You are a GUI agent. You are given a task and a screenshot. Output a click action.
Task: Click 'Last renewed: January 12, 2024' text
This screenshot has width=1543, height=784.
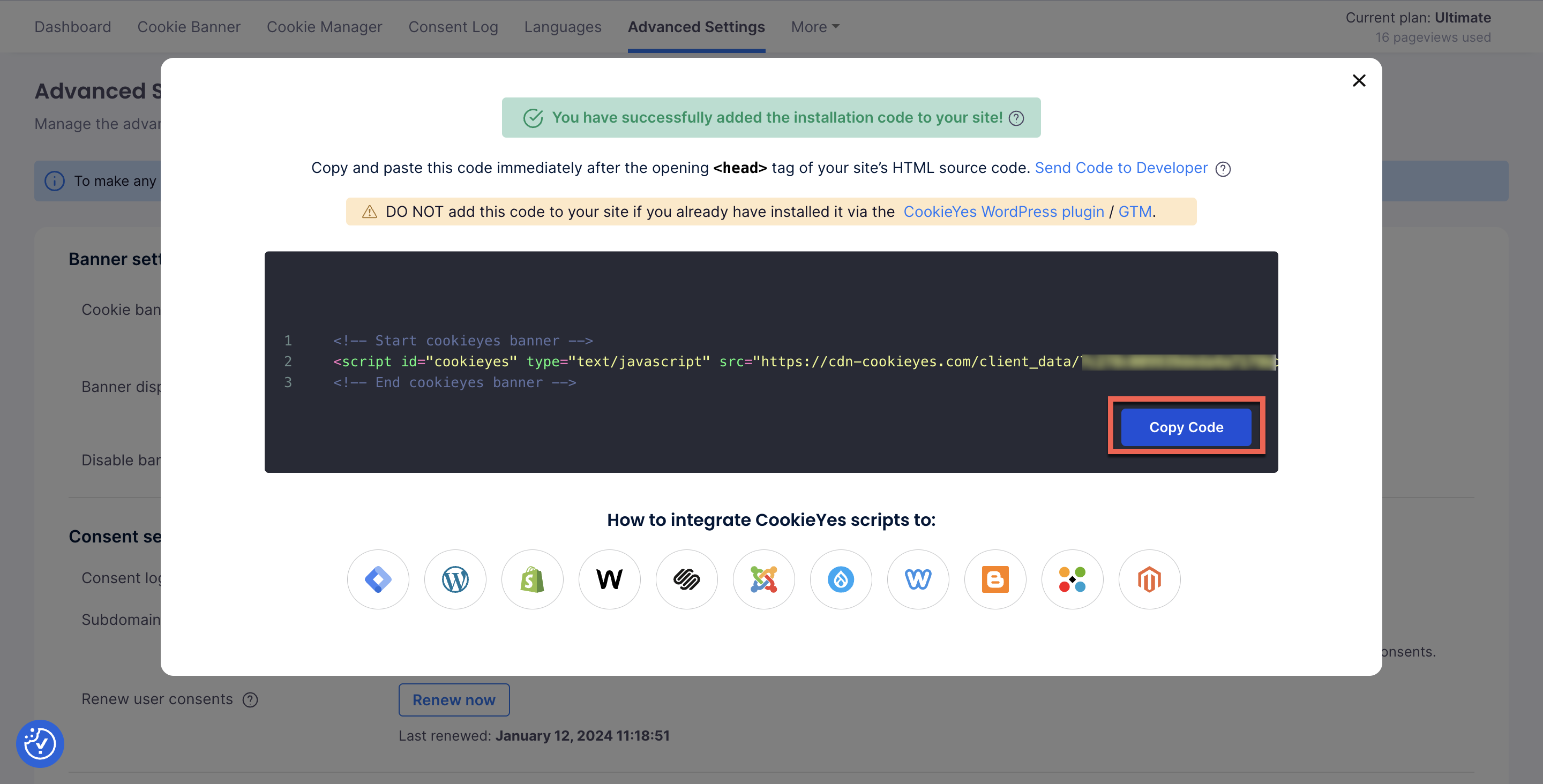point(534,735)
